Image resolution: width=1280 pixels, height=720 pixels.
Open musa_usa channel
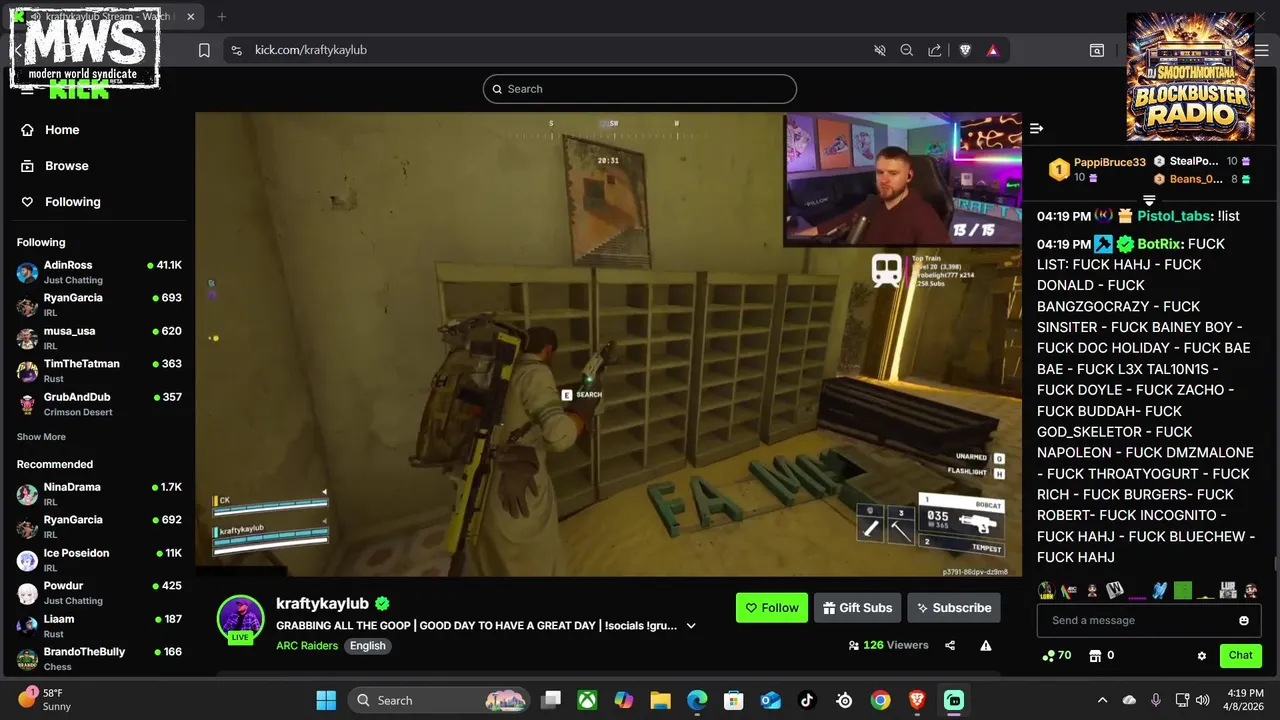pyautogui.click(x=99, y=337)
